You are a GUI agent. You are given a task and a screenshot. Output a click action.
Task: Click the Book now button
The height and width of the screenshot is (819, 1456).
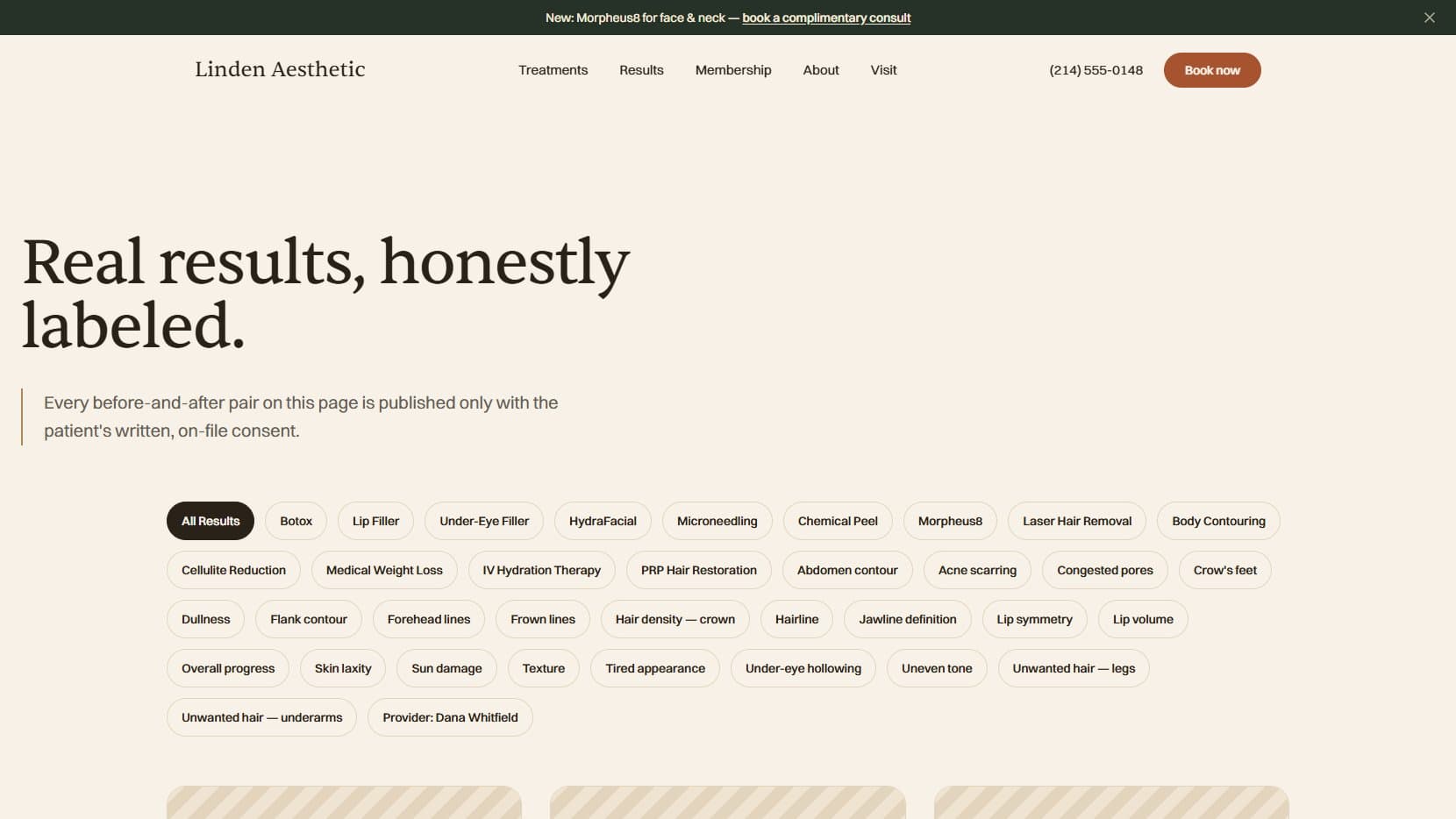point(1212,70)
